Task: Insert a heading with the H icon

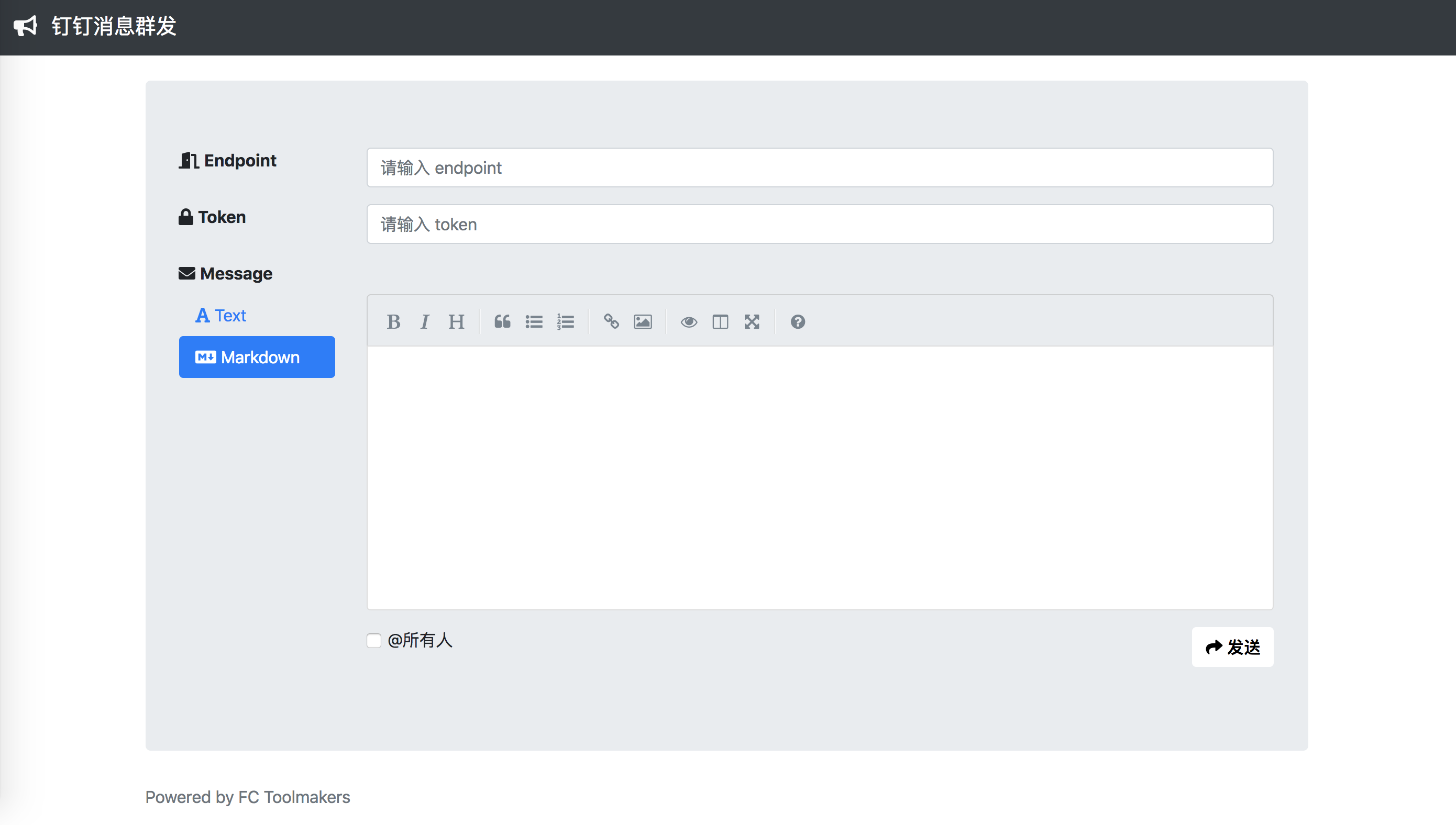Action: click(x=456, y=322)
